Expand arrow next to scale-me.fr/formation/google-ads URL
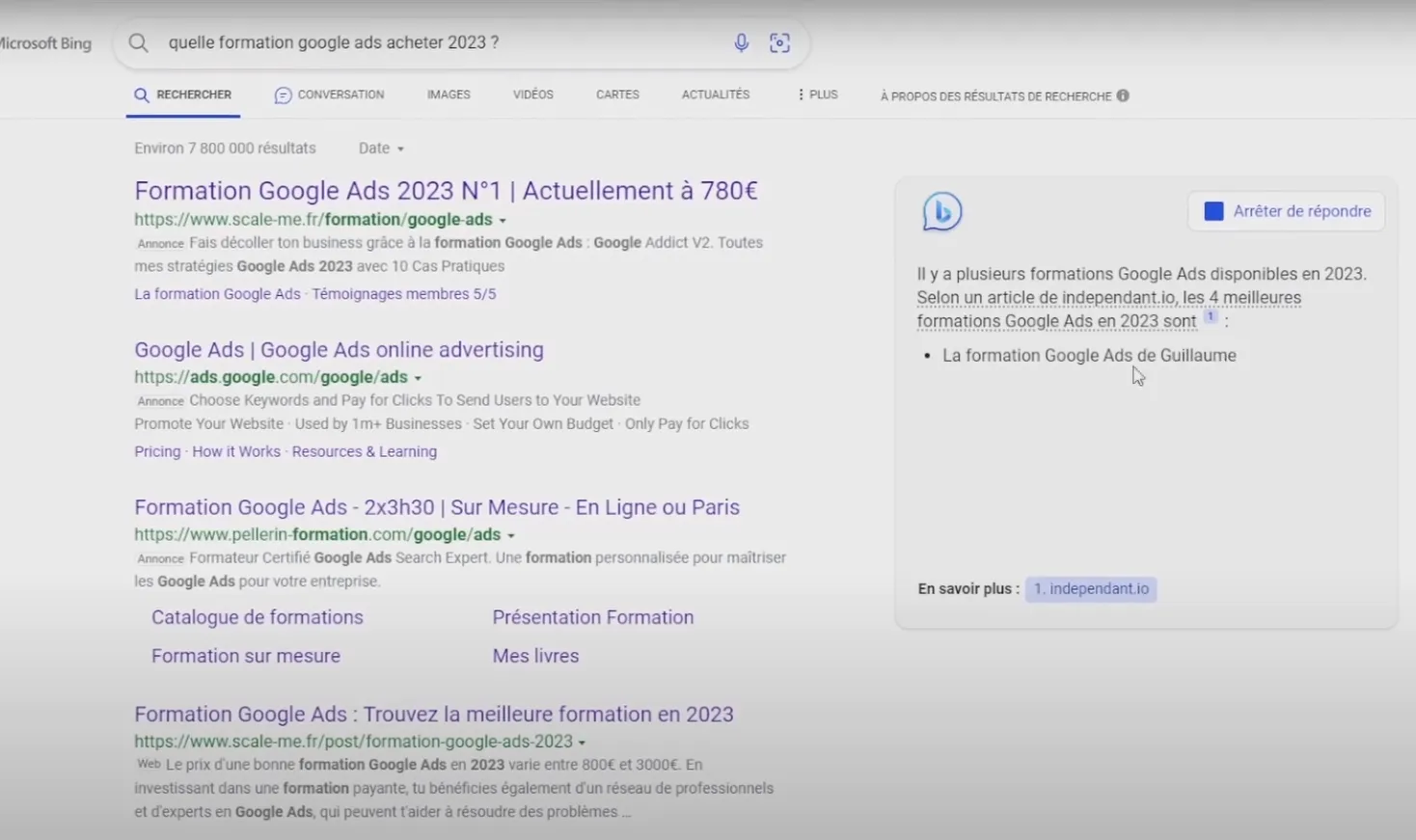The image size is (1416, 840). [503, 221]
